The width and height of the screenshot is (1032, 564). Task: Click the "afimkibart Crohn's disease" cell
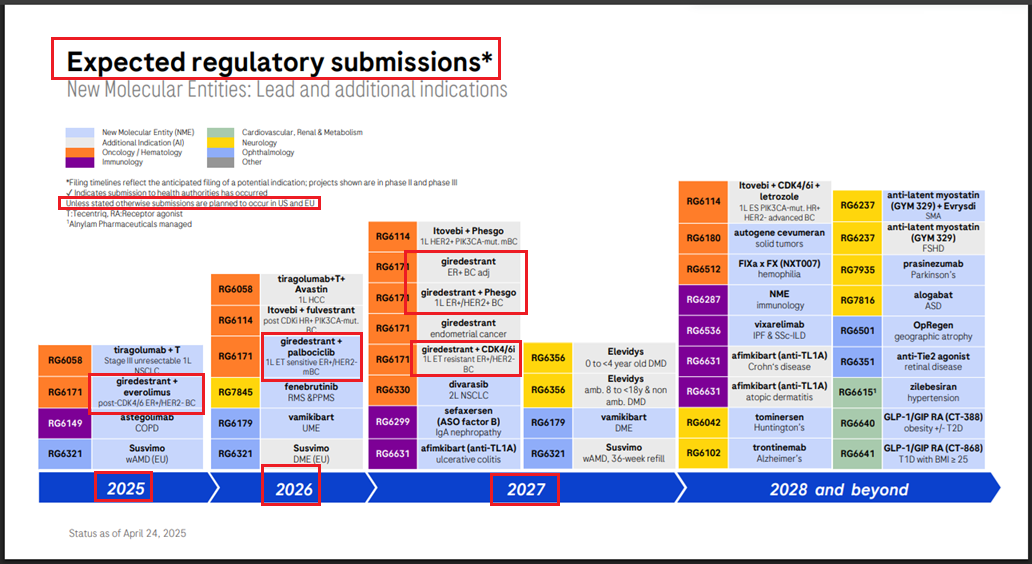pyautogui.click(x=779, y=361)
